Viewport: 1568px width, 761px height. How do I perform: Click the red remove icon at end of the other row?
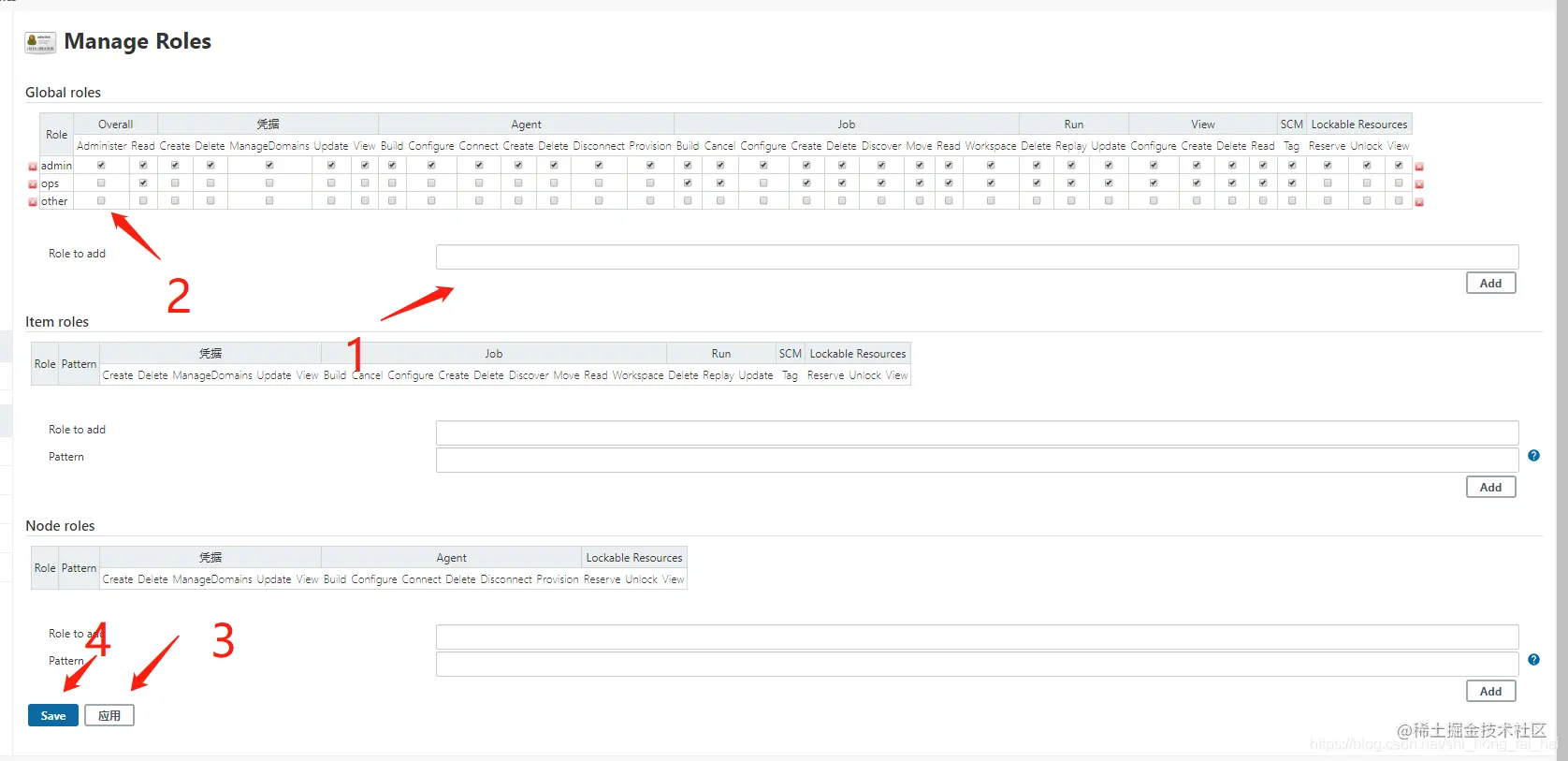[1419, 202]
